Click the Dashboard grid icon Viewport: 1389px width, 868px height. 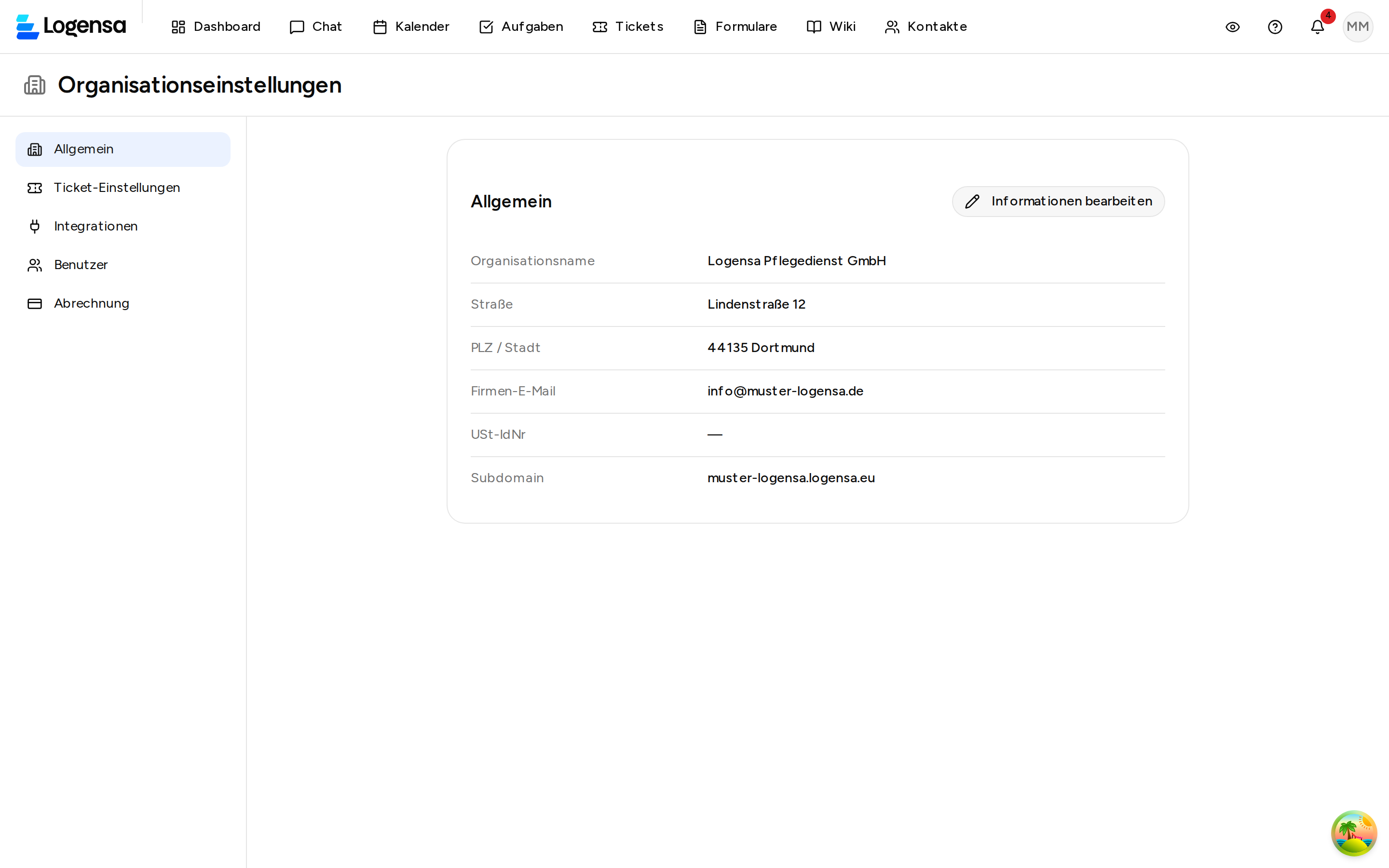pyautogui.click(x=178, y=27)
